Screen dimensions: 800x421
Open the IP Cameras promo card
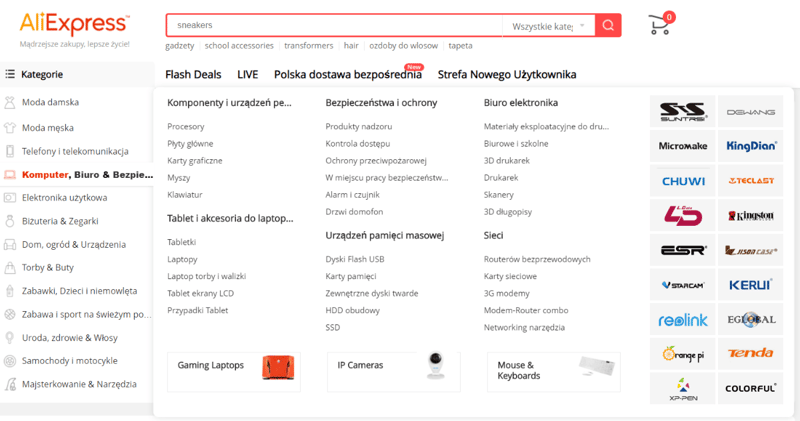point(394,372)
